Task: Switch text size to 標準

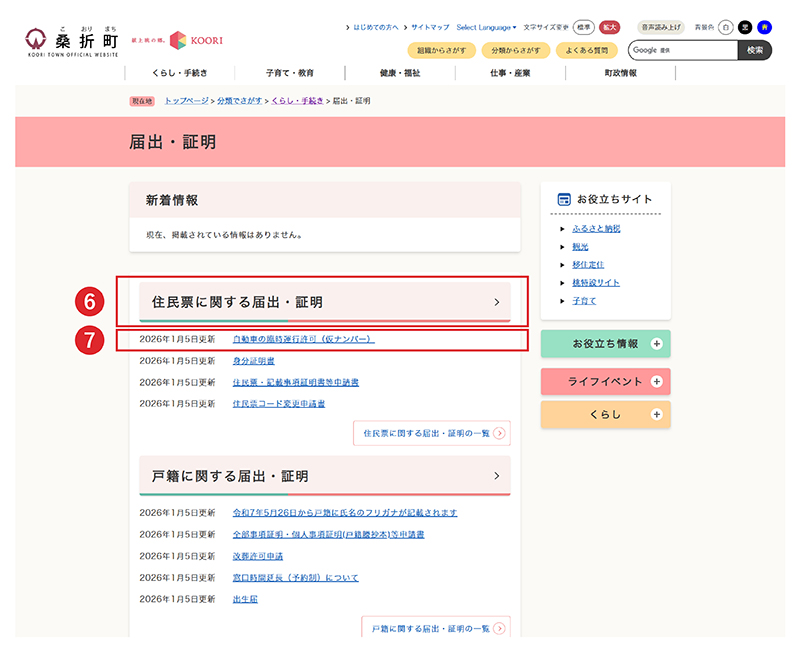Action: pyautogui.click(x=586, y=27)
